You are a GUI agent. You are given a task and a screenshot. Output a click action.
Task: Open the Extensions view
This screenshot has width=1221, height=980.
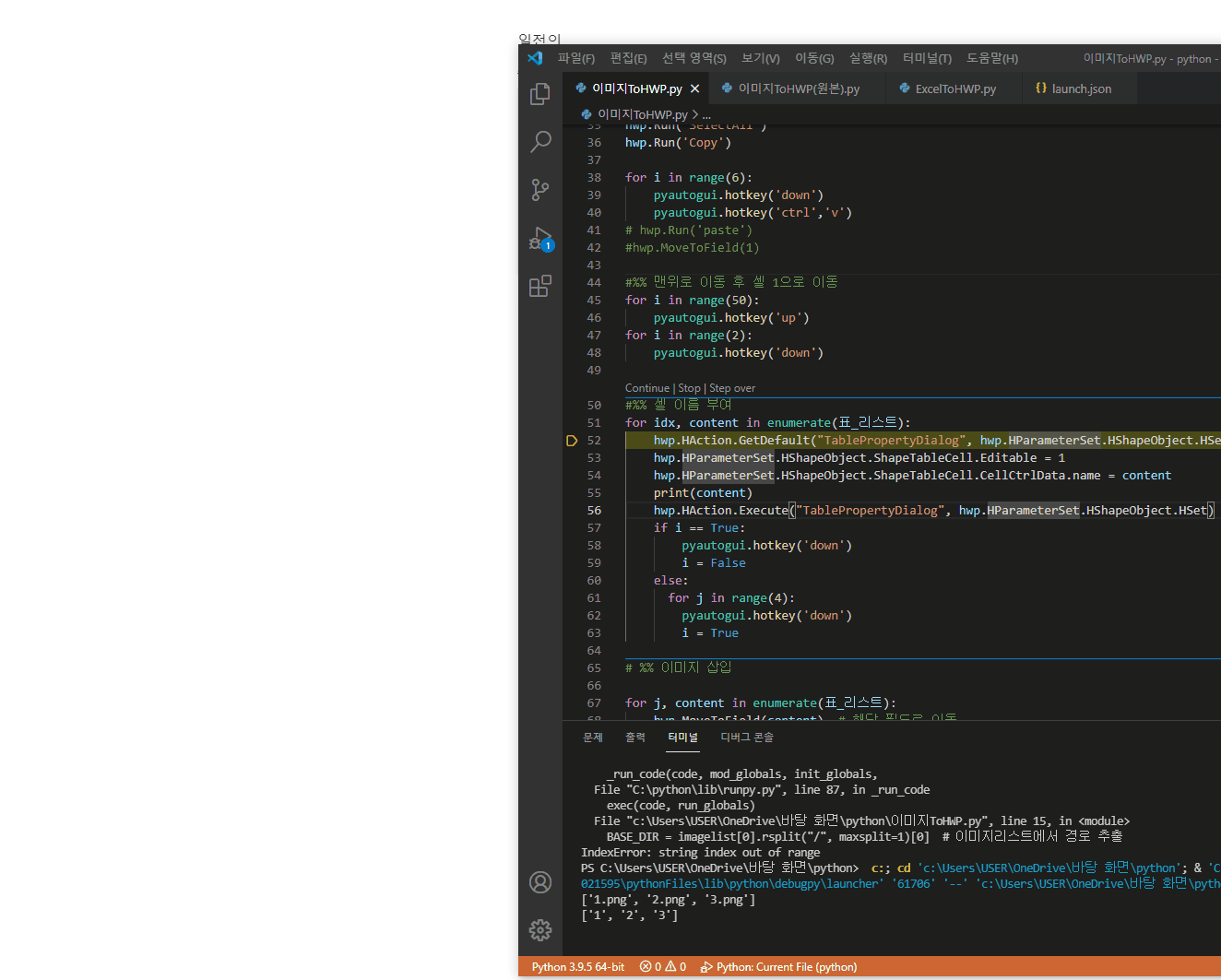[540, 286]
